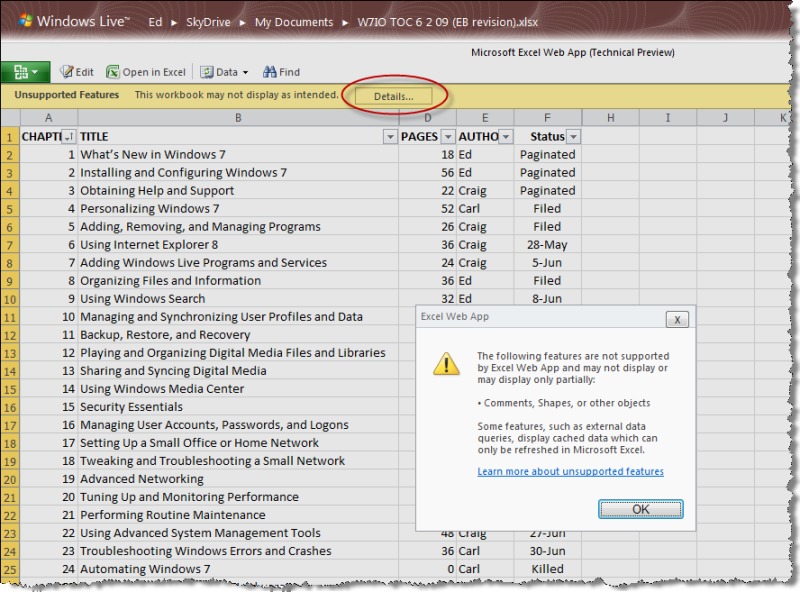
Task: Select cell 'Personalizing Windows 7'
Action: pyautogui.click(x=238, y=209)
